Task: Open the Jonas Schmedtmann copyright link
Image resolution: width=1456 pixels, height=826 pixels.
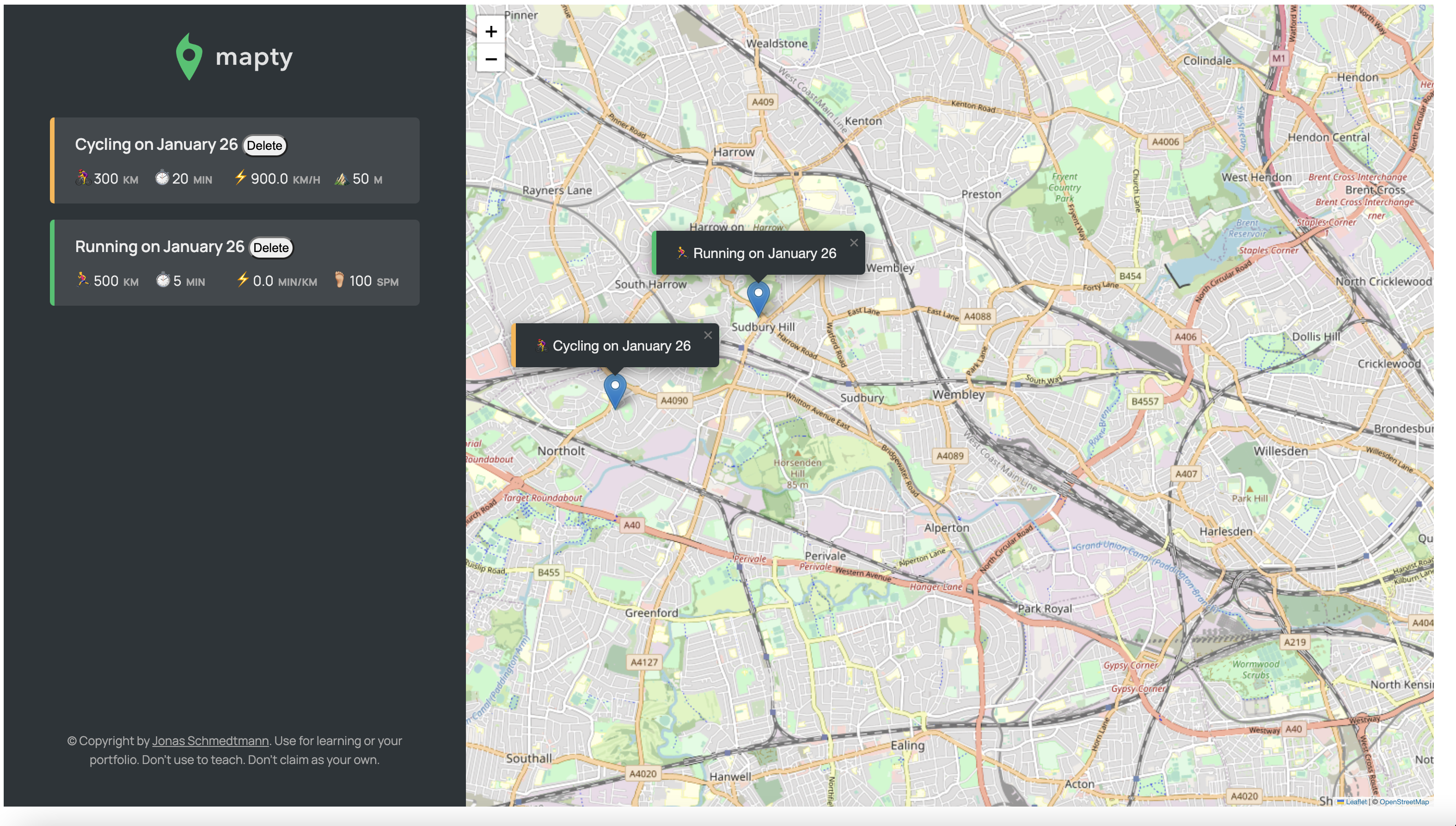Action: (210, 740)
